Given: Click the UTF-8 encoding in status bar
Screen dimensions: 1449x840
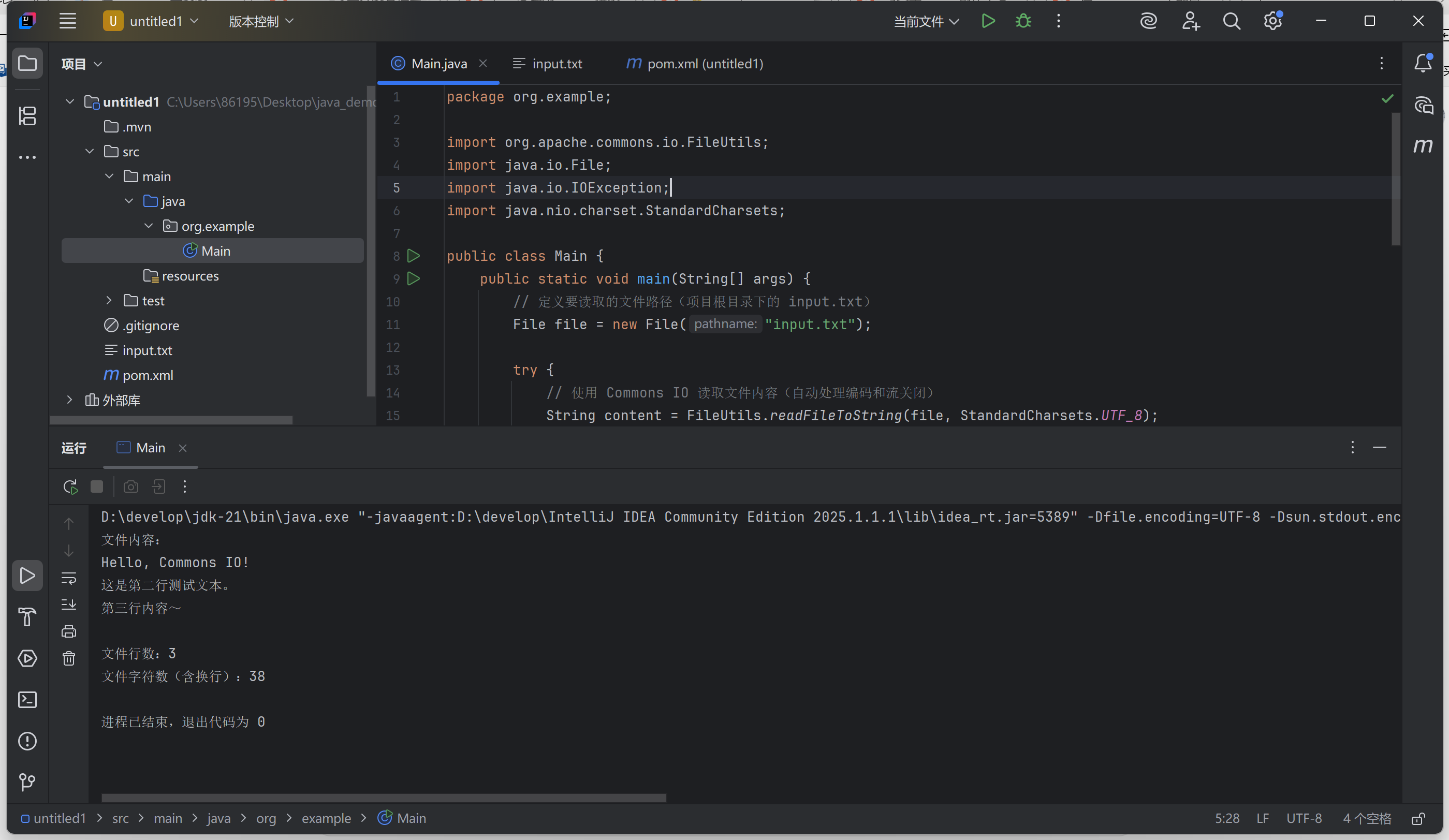Looking at the screenshot, I should point(1304,819).
